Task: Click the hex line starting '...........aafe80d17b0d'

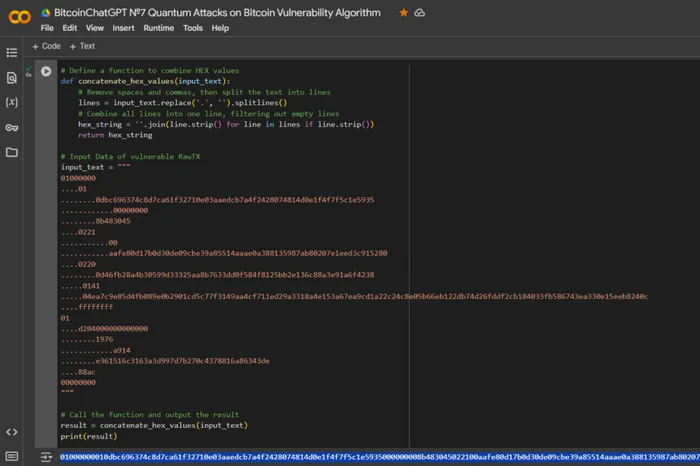Action: pos(224,253)
